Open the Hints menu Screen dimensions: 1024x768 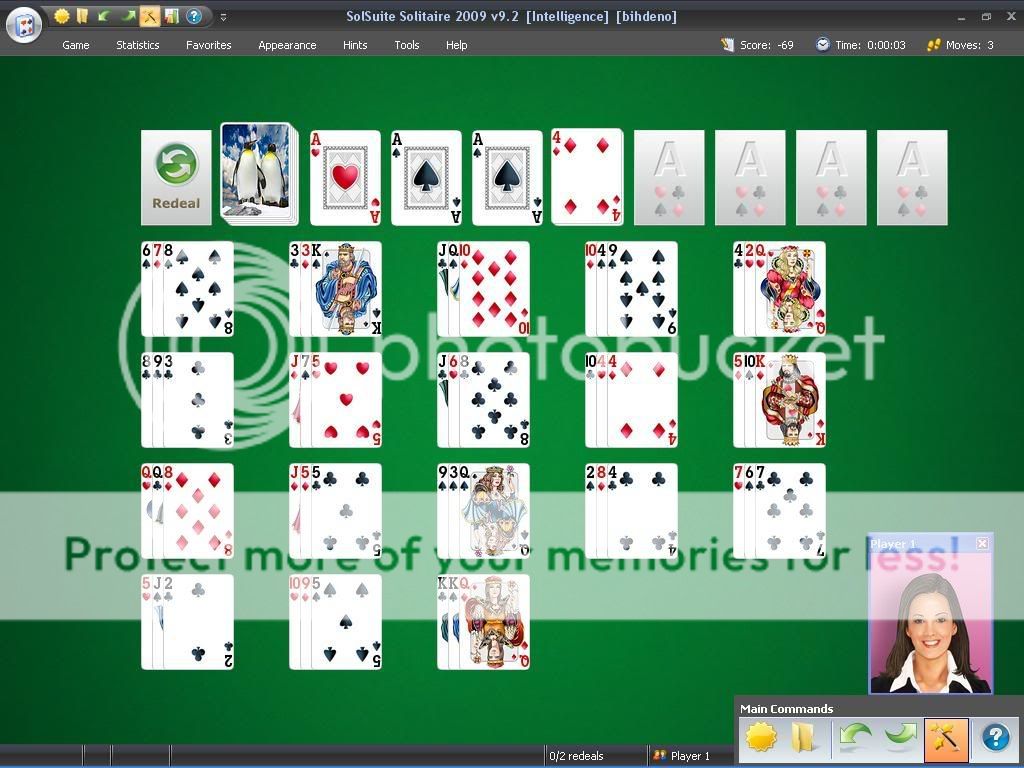(355, 45)
